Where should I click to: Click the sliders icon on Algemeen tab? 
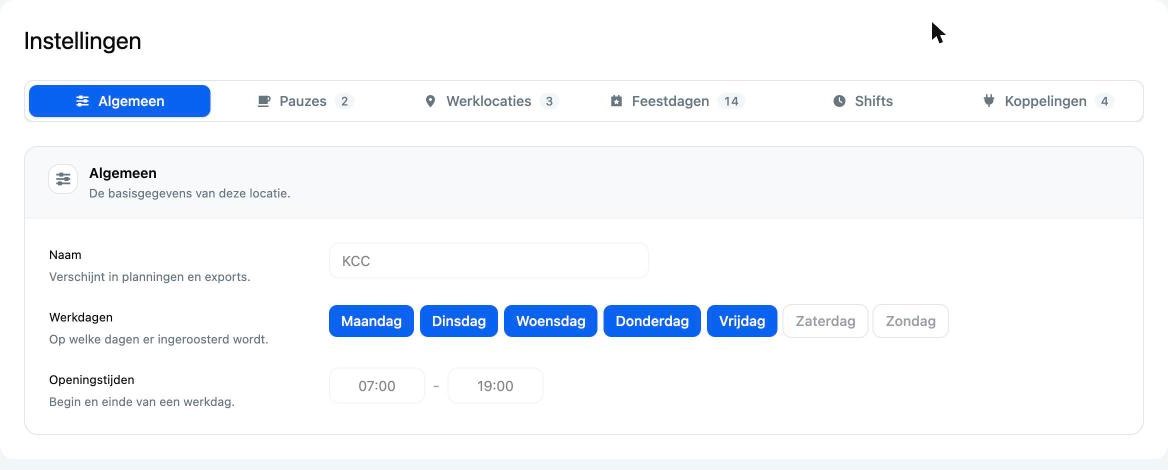(83, 101)
